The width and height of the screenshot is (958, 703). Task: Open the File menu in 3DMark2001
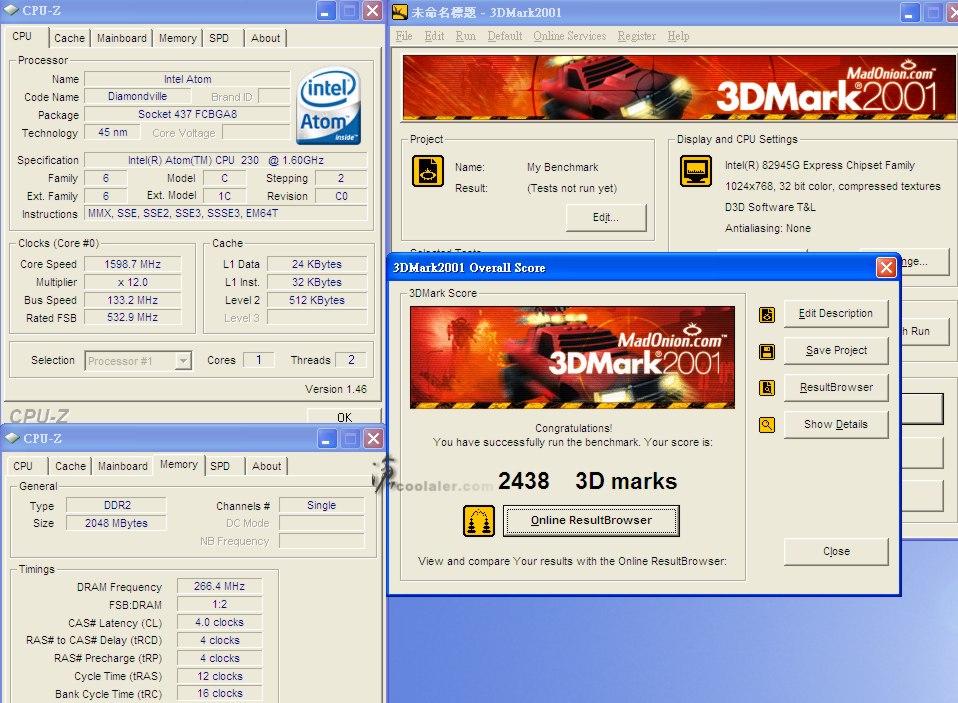click(x=404, y=36)
